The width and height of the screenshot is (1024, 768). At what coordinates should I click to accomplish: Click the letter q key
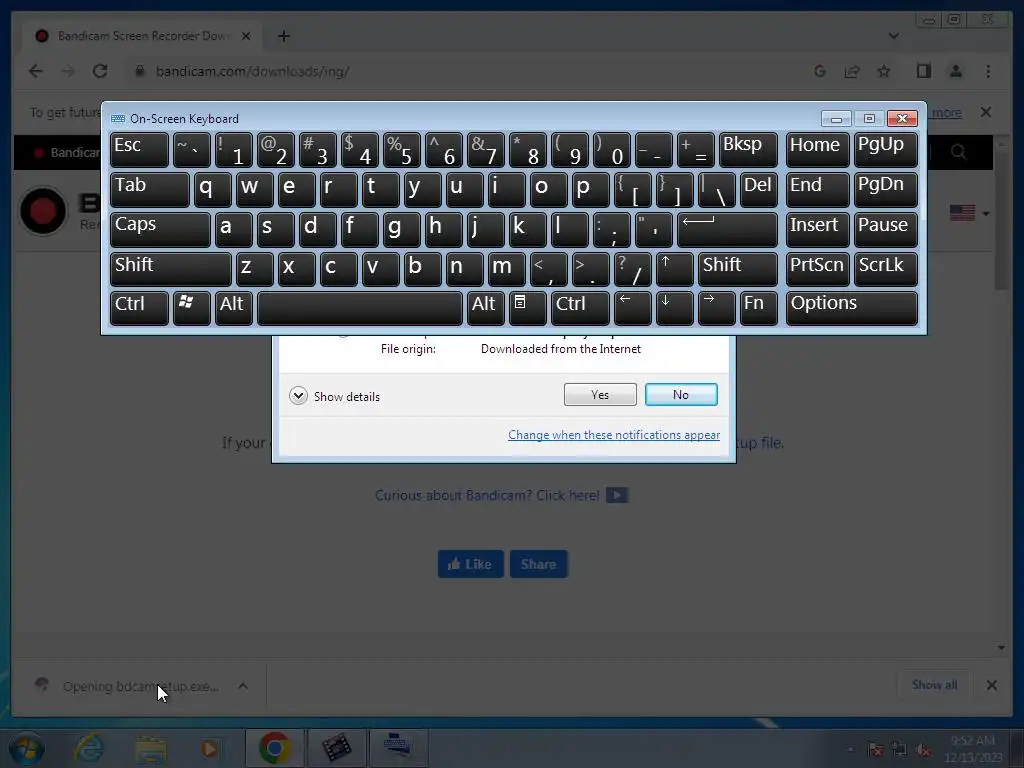pos(212,189)
